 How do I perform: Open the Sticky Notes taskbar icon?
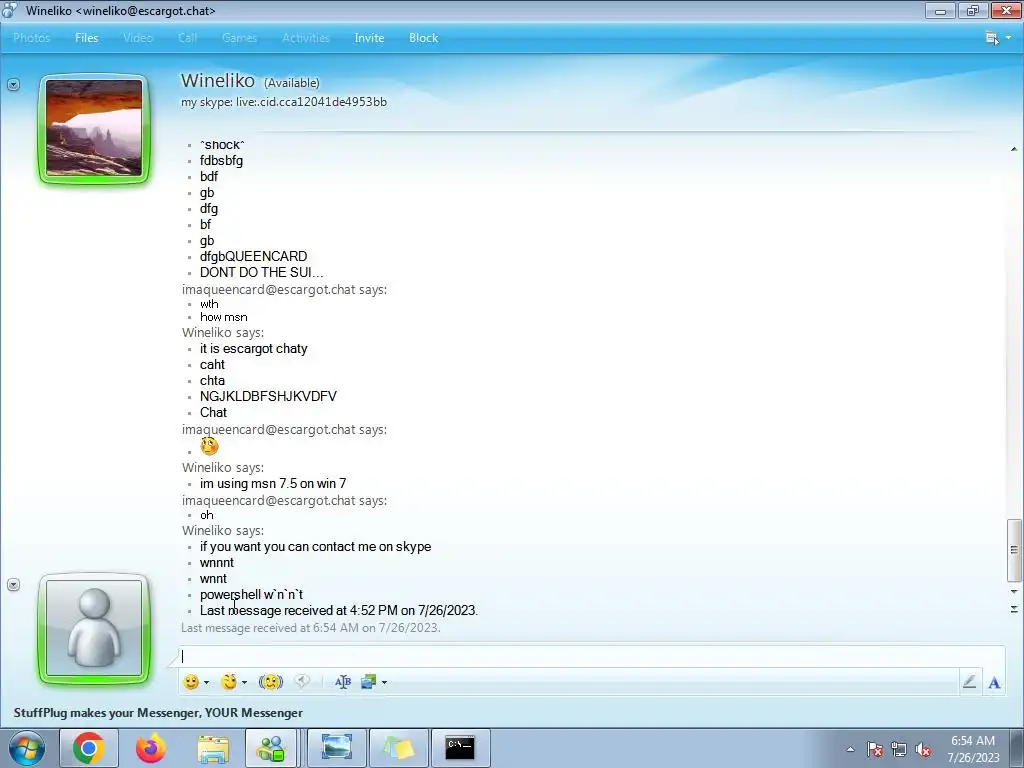398,748
